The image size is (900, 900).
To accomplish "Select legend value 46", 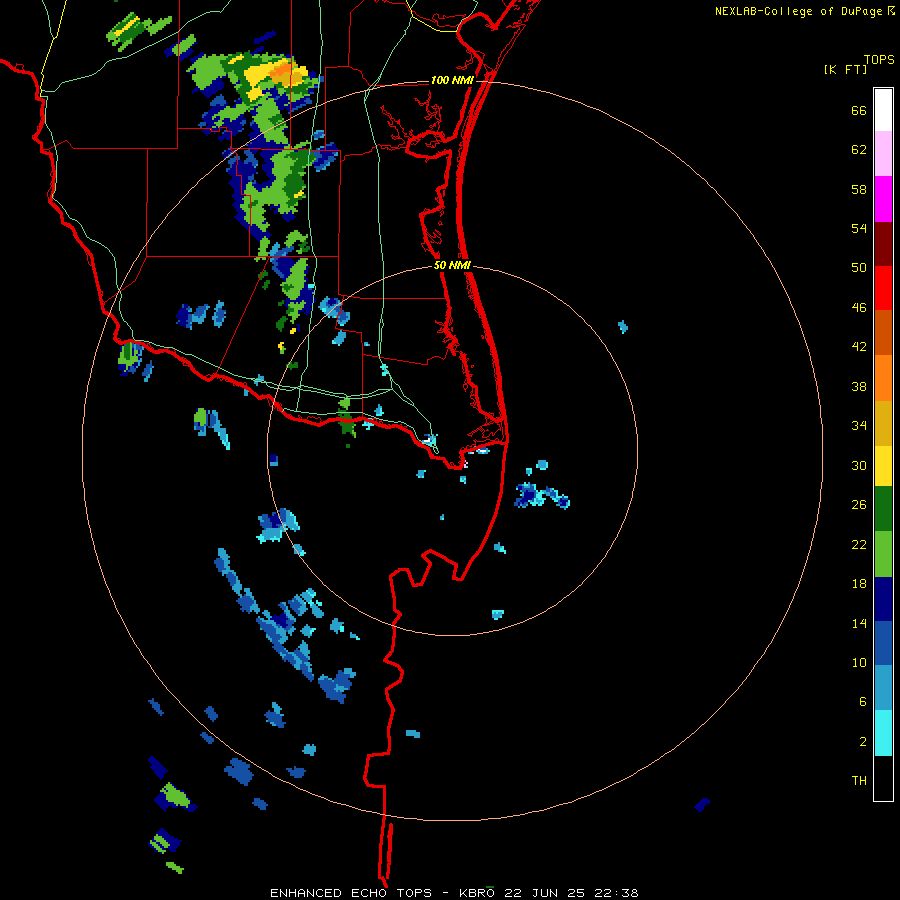I will click(859, 308).
